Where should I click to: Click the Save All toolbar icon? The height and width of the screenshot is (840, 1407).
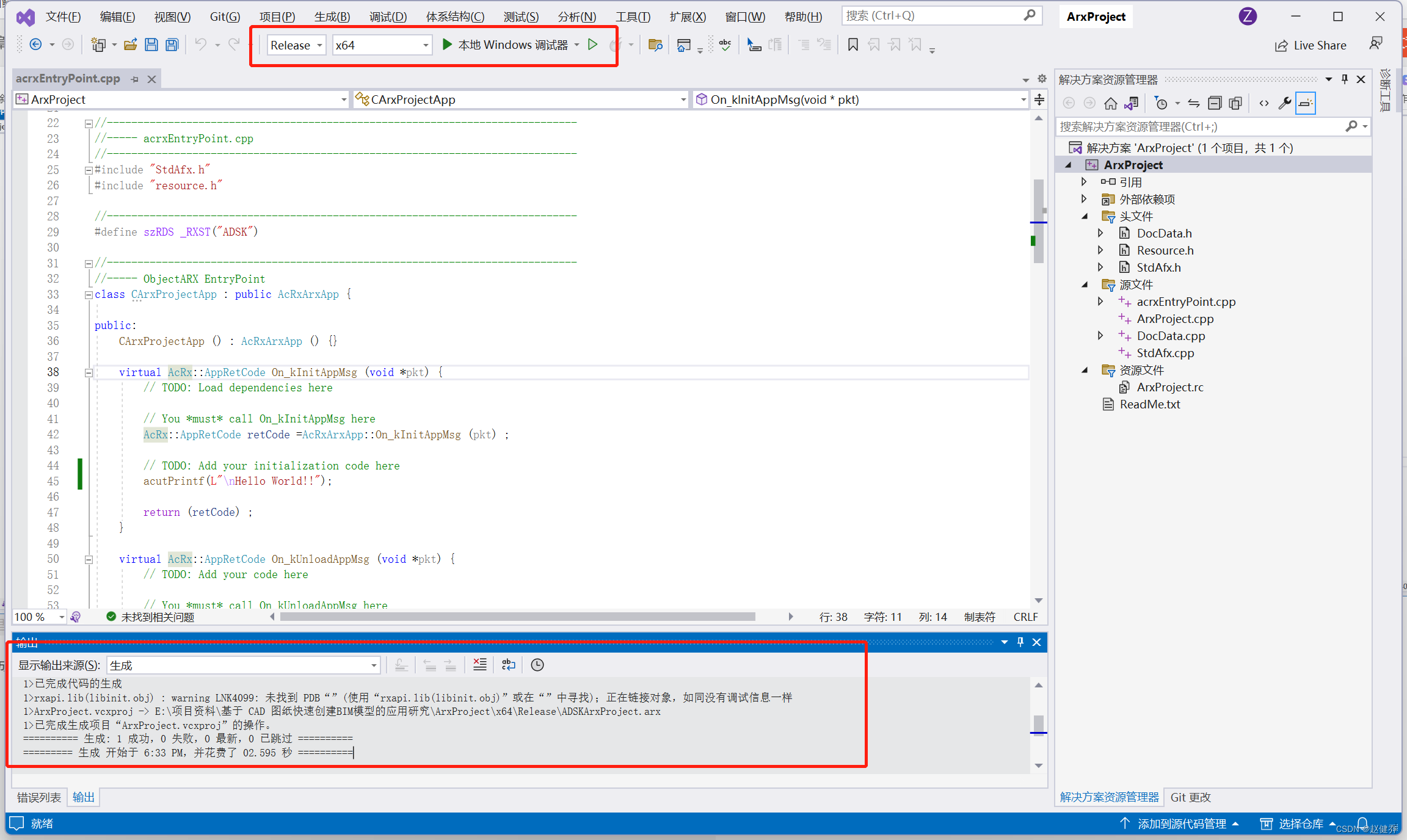(172, 45)
